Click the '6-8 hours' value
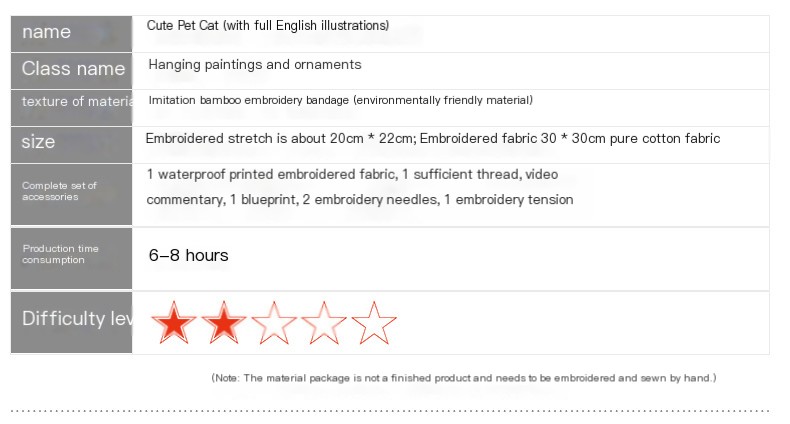The image size is (790, 424). click(188, 255)
